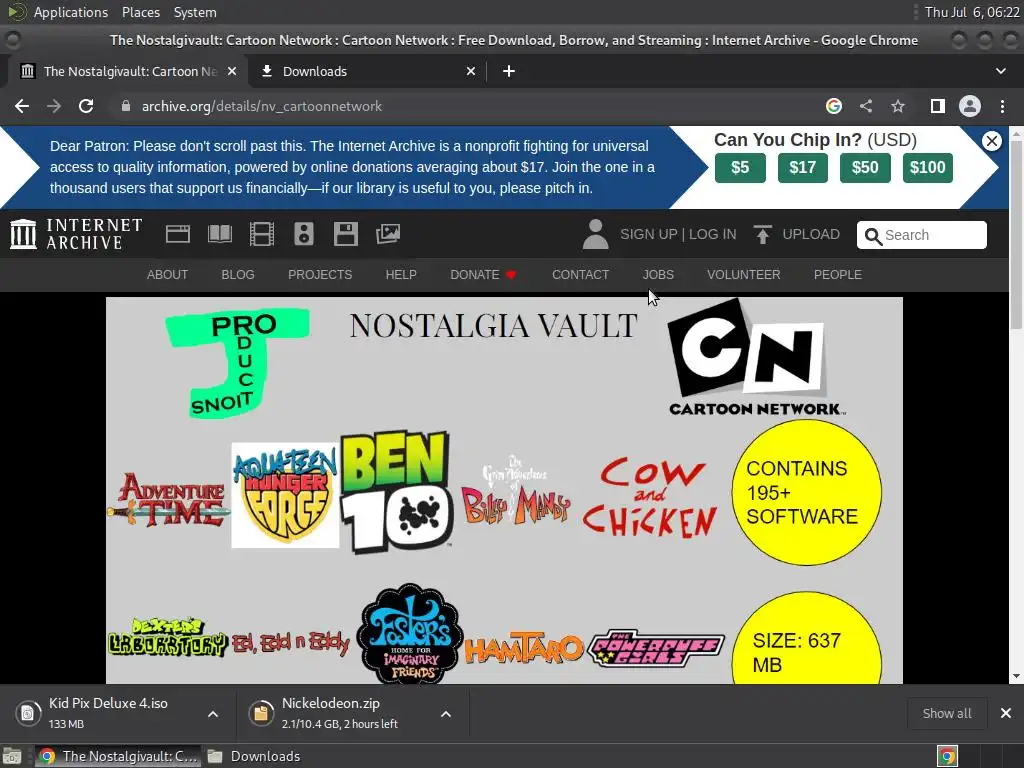Reload the current page
The width and height of the screenshot is (1024, 768).
pos(86,106)
